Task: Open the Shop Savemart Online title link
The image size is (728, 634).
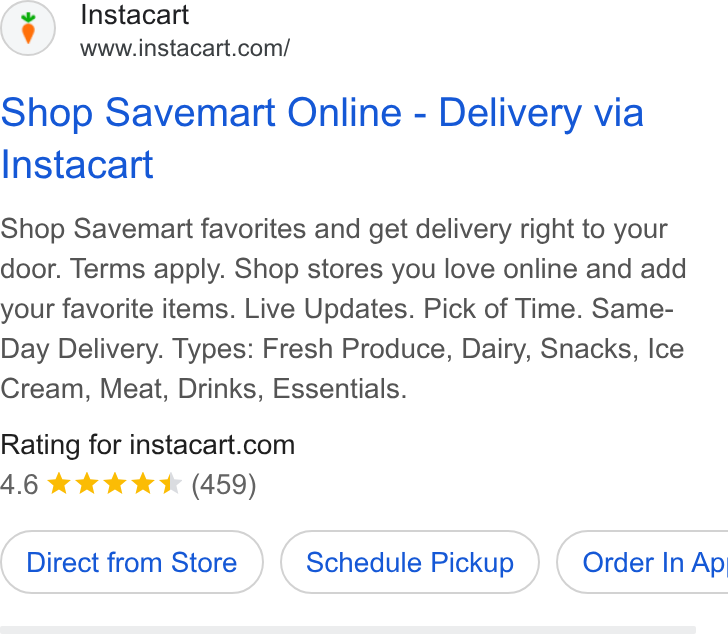Action: (x=322, y=138)
